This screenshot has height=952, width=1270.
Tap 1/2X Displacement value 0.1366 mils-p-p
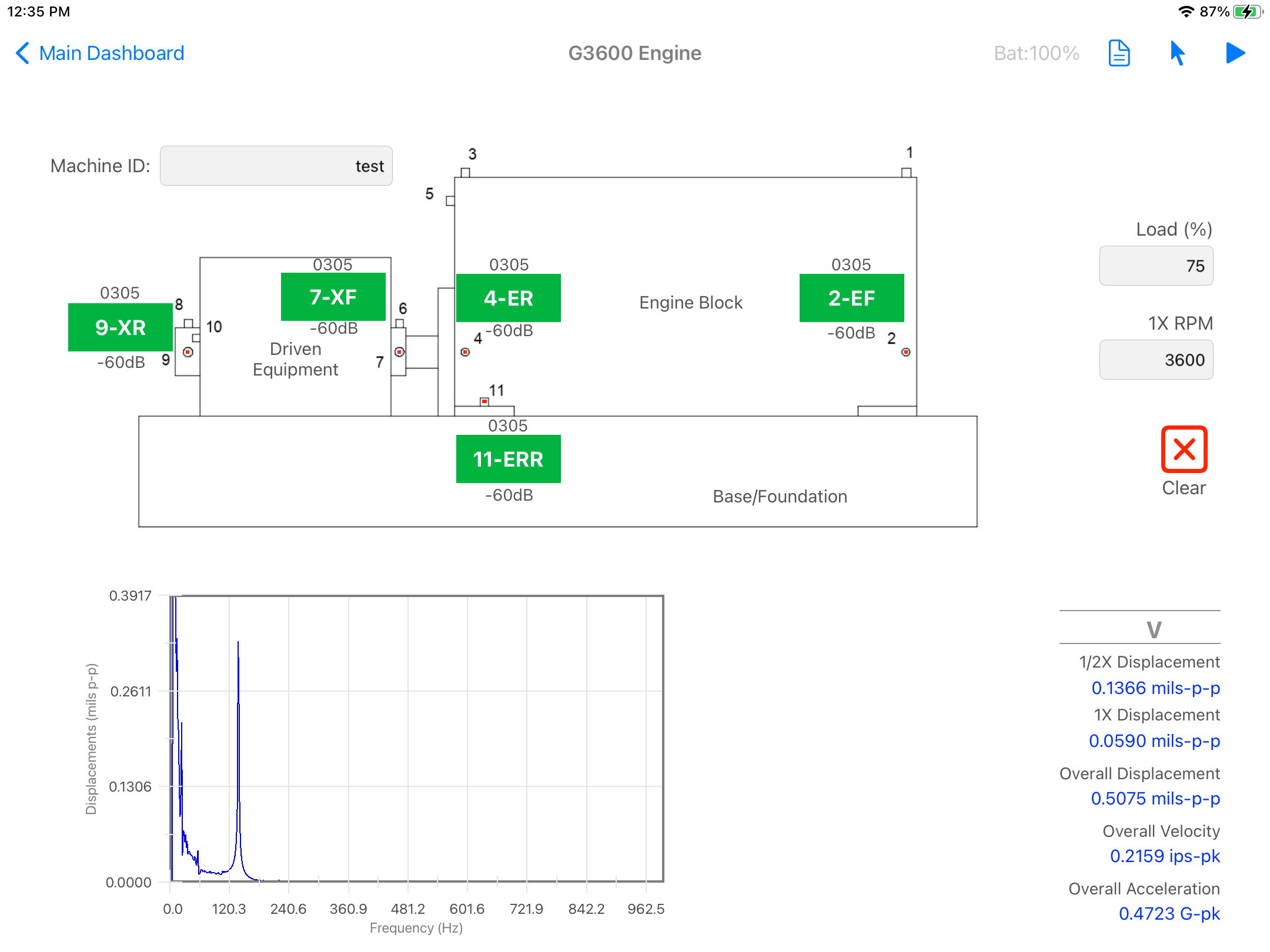pos(1155,688)
